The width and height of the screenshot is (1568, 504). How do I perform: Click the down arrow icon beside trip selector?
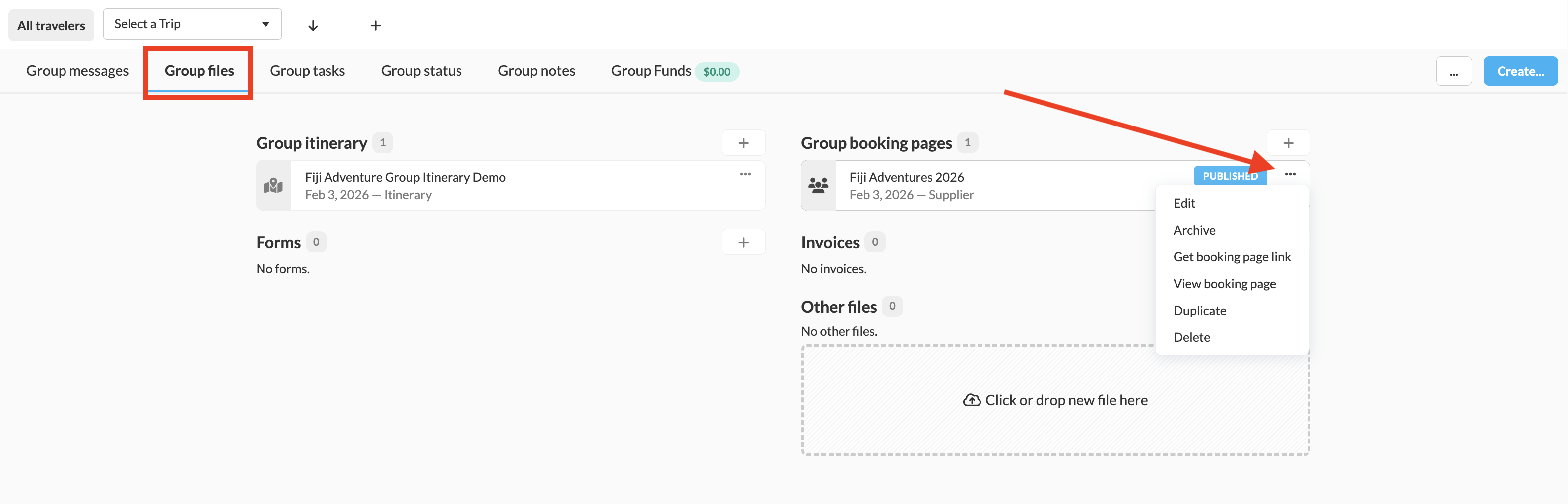[x=313, y=26]
